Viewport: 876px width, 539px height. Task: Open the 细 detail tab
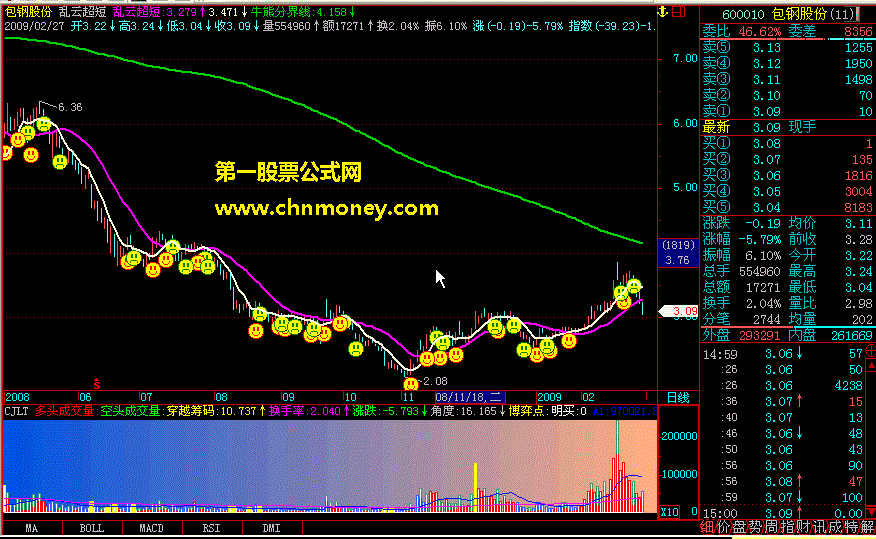[x=707, y=527]
